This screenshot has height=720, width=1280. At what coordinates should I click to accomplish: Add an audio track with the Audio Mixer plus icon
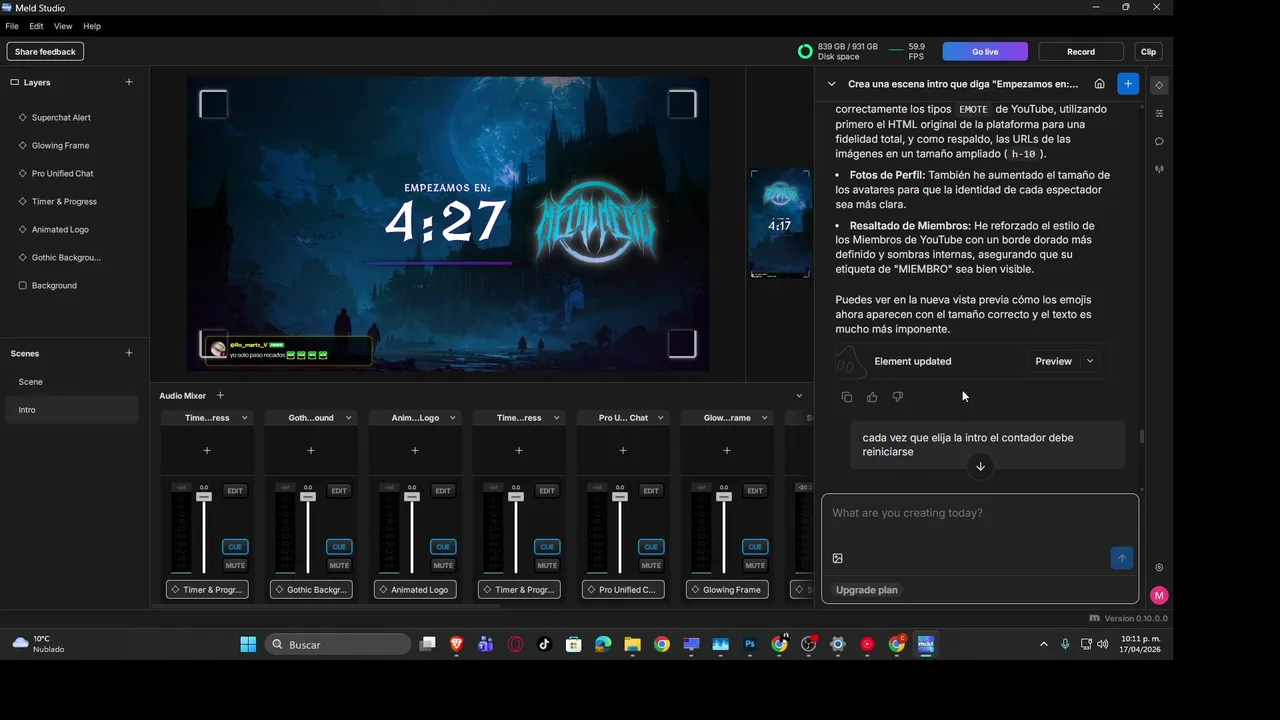point(221,396)
